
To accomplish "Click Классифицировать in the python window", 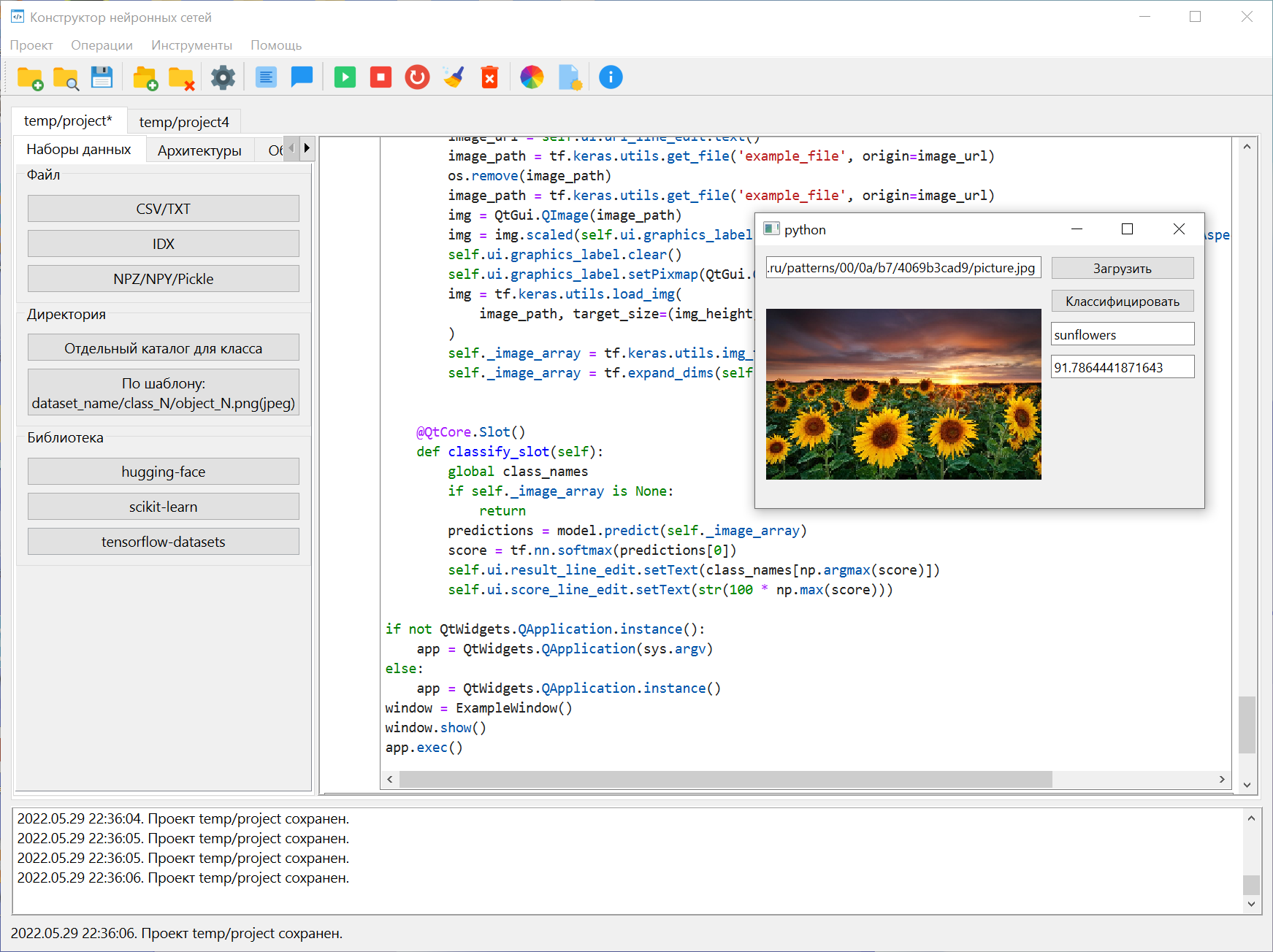I will click(x=1123, y=301).
